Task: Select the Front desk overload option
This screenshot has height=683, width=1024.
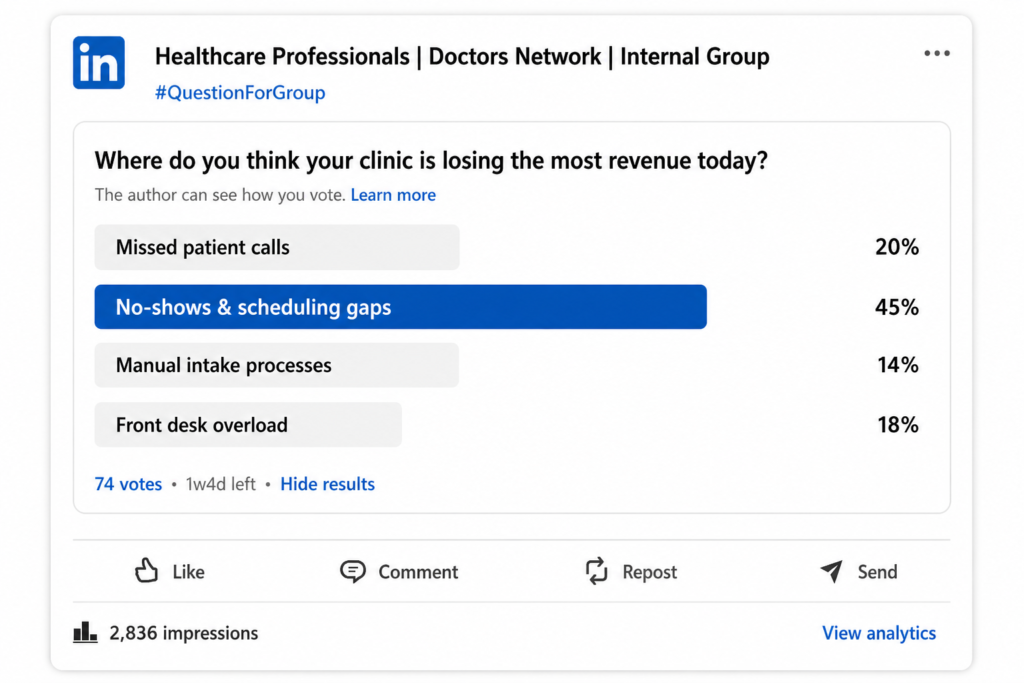Action: 248,425
